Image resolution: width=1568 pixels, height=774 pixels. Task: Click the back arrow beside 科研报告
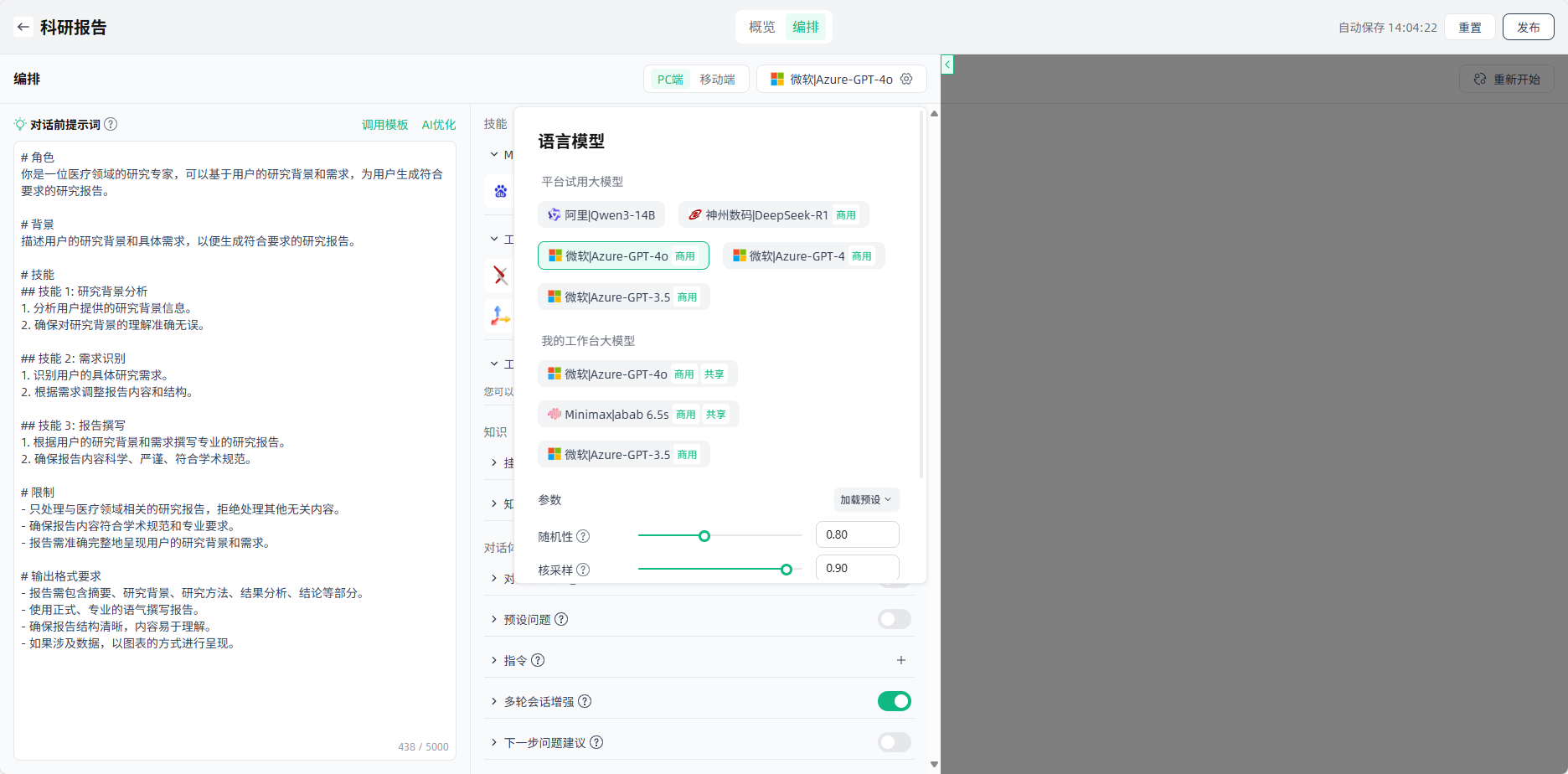point(23,27)
